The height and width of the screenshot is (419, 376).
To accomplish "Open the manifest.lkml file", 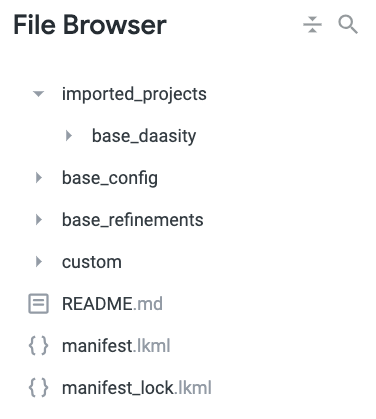I will point(116,346).
